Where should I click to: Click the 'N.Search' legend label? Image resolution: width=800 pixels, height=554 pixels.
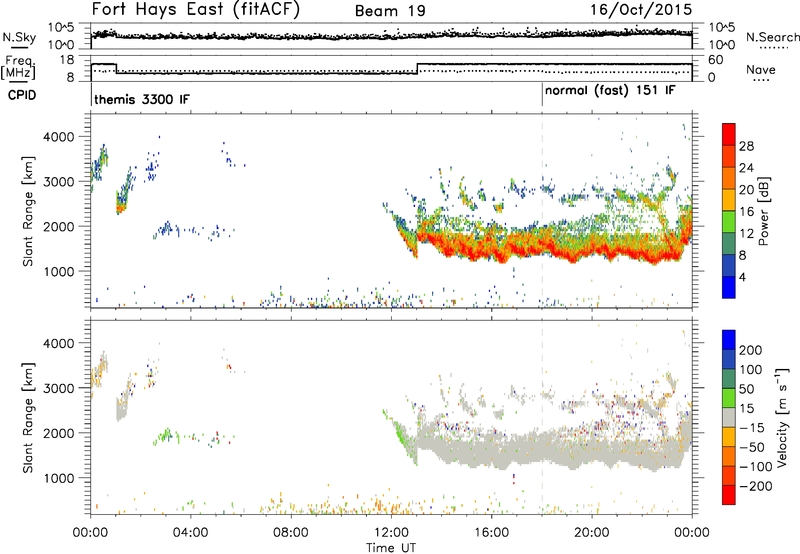pos(772,37)
